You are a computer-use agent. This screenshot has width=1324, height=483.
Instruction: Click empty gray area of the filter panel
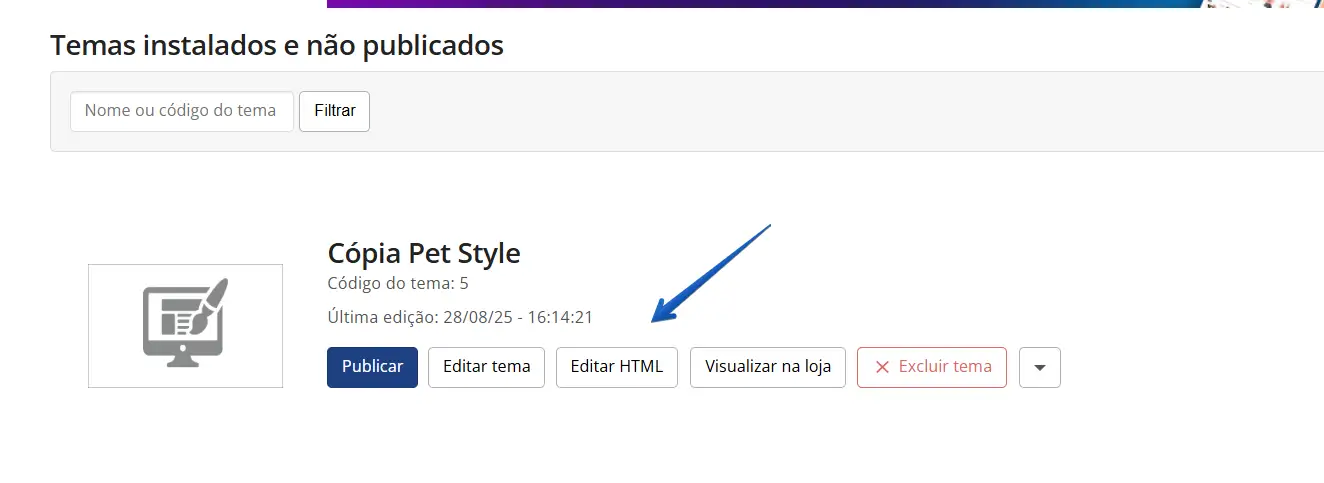tap(800, 111)
